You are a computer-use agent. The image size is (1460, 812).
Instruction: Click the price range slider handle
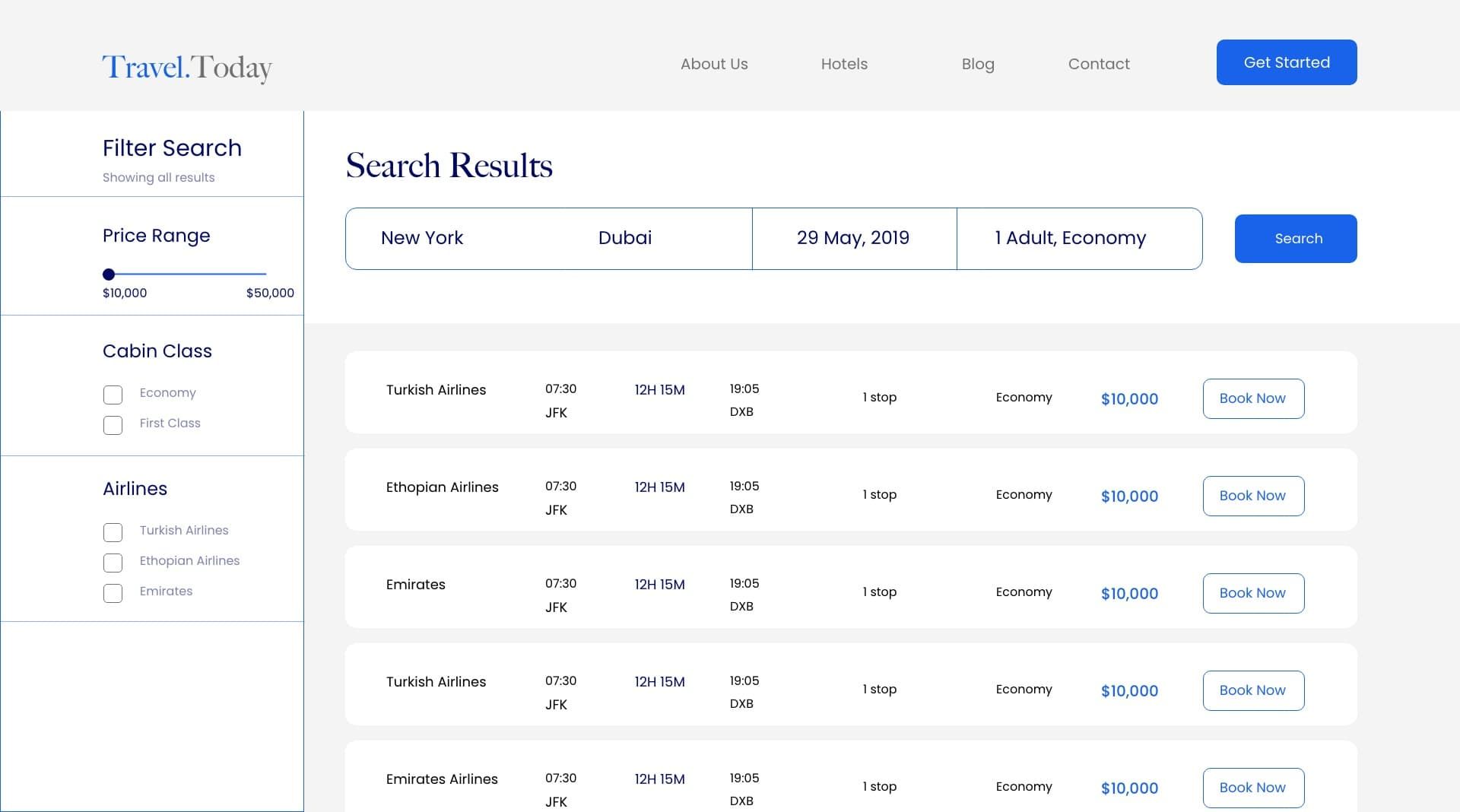pos(109,274)
